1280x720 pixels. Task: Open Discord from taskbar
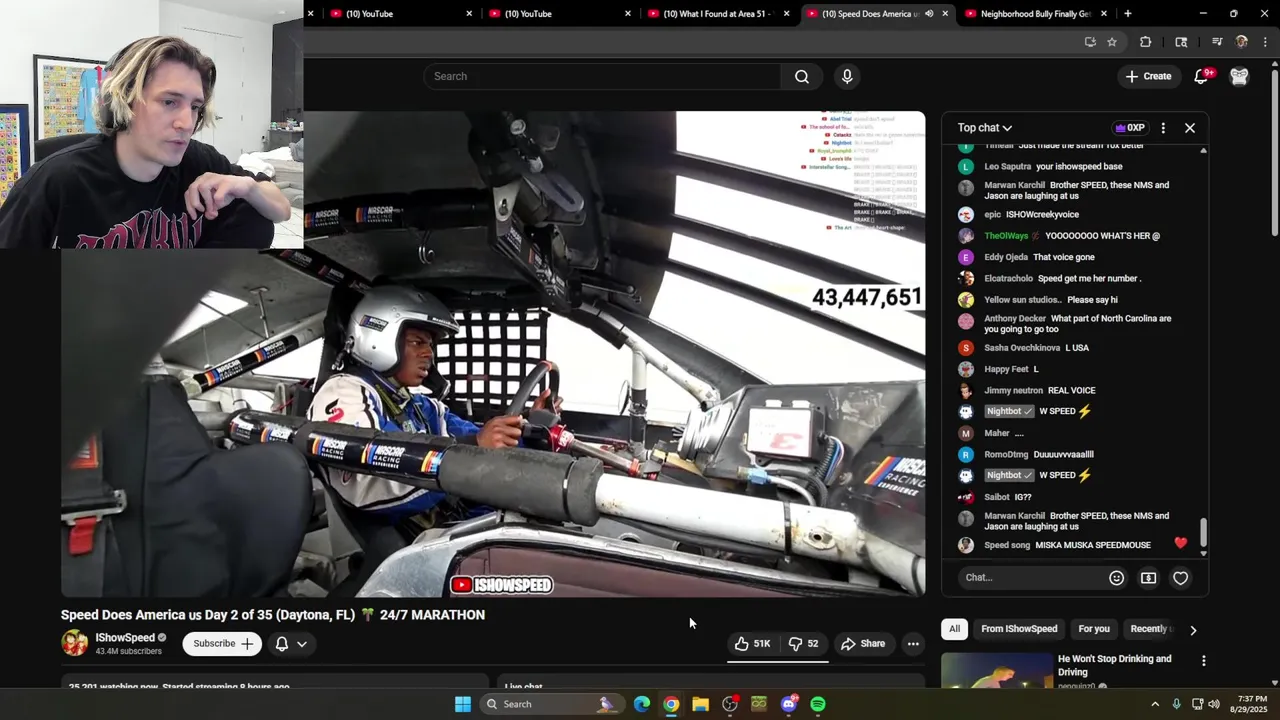(x=788, y=704)
